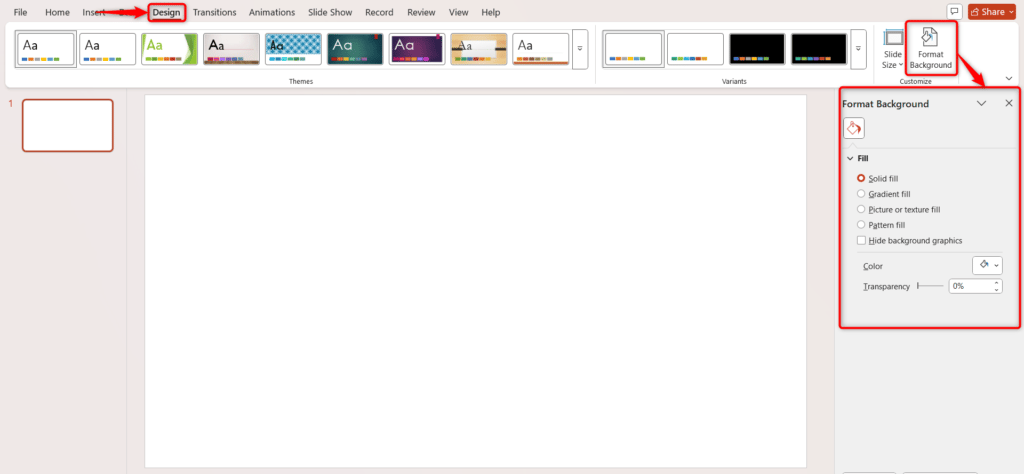Click the Share button
This screenshot has width=1024, height=474.
992,12
